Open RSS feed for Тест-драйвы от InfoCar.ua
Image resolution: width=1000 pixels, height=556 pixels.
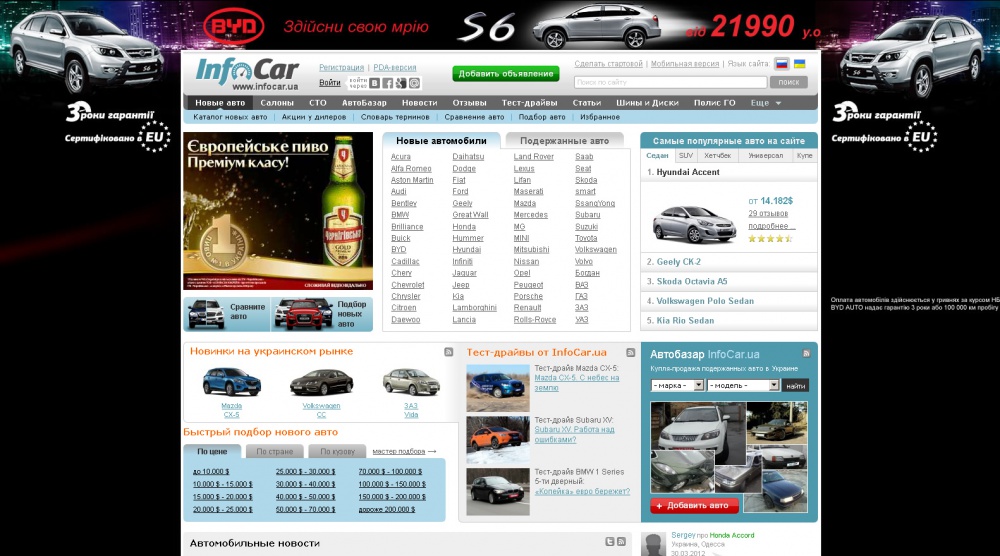pos(630,353)
